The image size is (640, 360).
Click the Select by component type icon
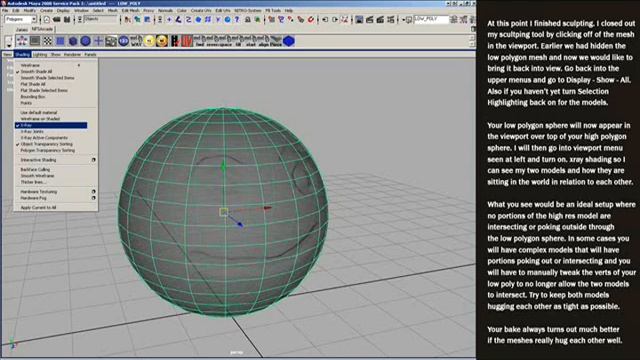[147, 19]
